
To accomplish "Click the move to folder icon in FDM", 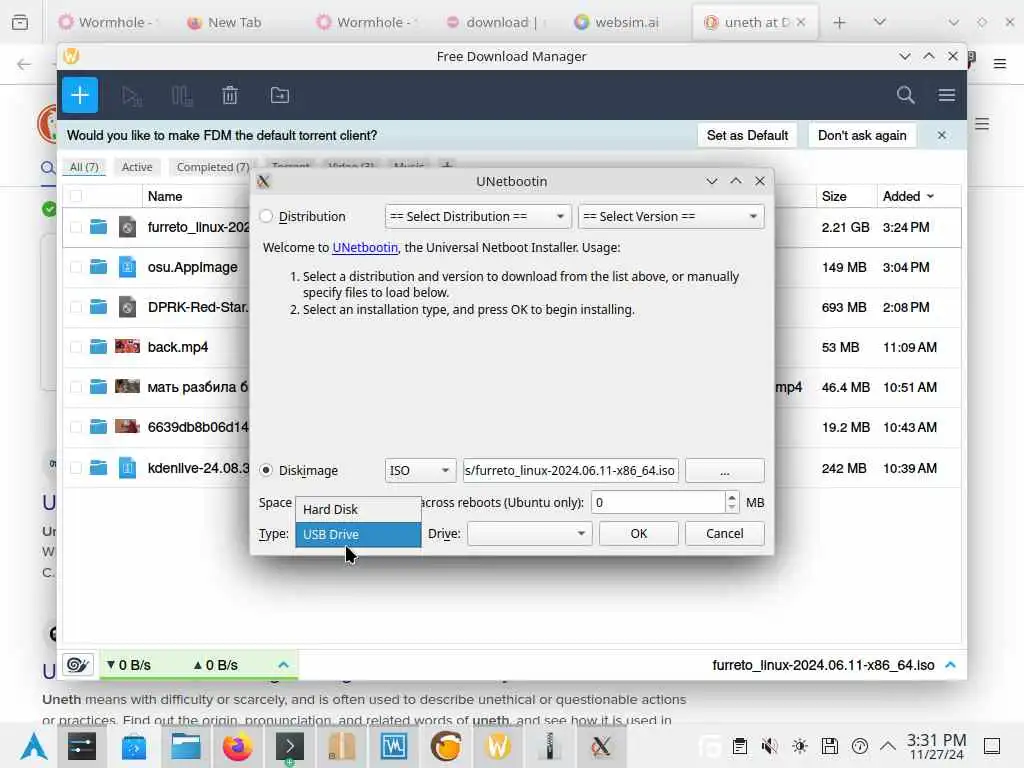I will (x=280, y=95).
